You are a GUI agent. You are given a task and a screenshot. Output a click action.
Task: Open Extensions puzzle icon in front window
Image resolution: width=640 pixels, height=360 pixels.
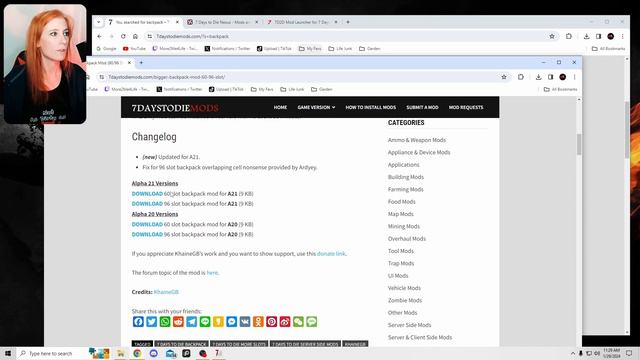pyautogui.click(x=521, y=77)
